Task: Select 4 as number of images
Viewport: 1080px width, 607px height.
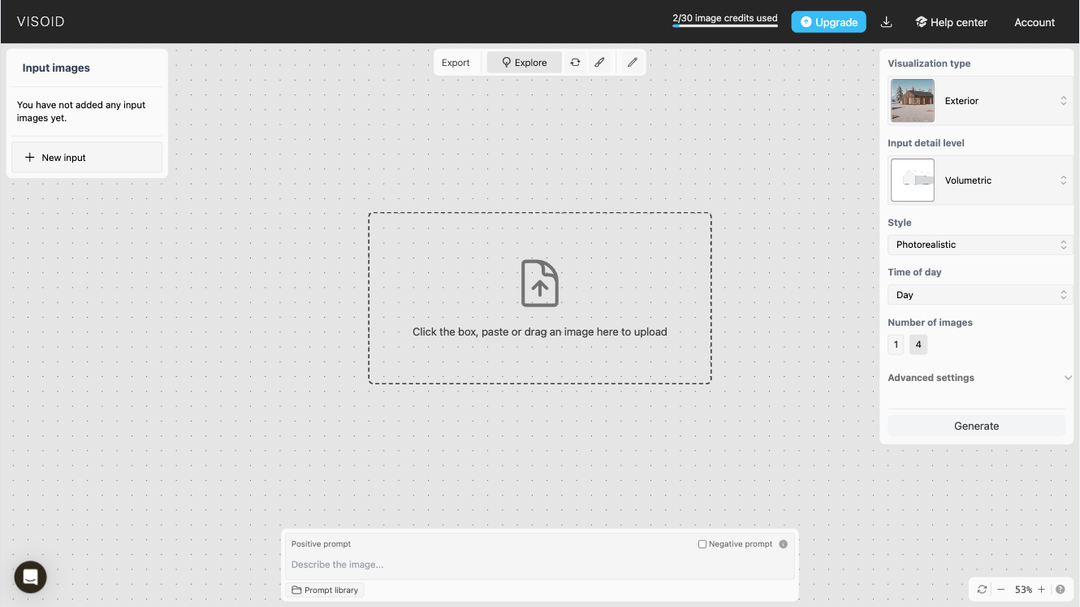Action: tap(918, 344)
